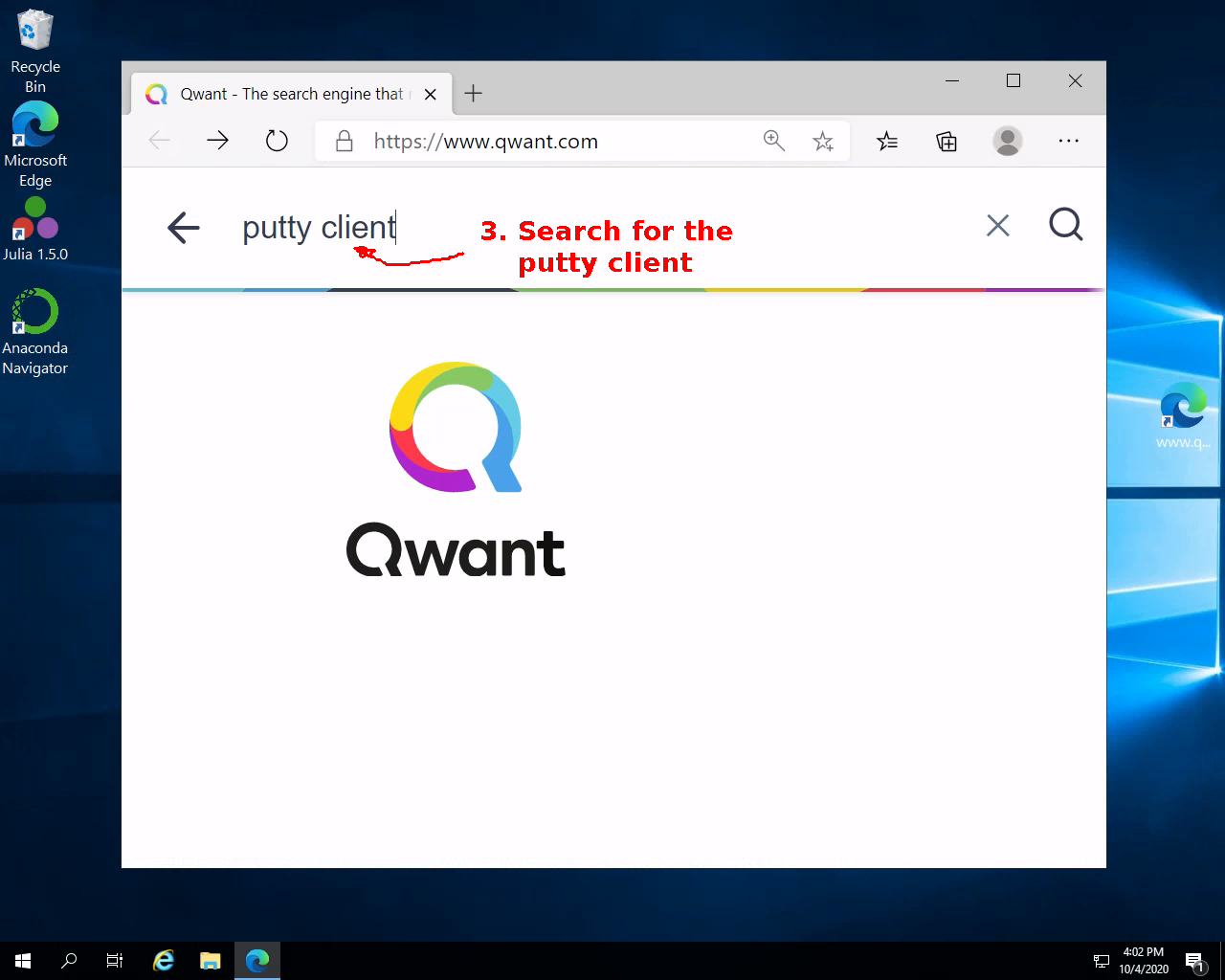Image resolution: width=1225 pixels, height=980 pixels.
Task: Open the network icon in system tray
Action: pyautogui.click(x=1102, y=961)
